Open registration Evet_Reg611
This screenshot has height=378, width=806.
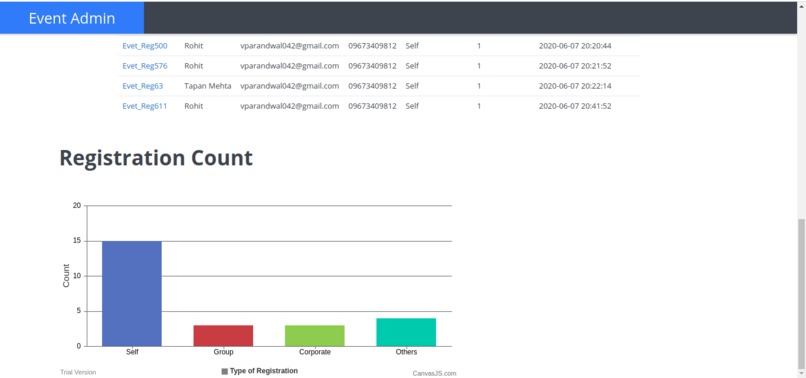144,106
